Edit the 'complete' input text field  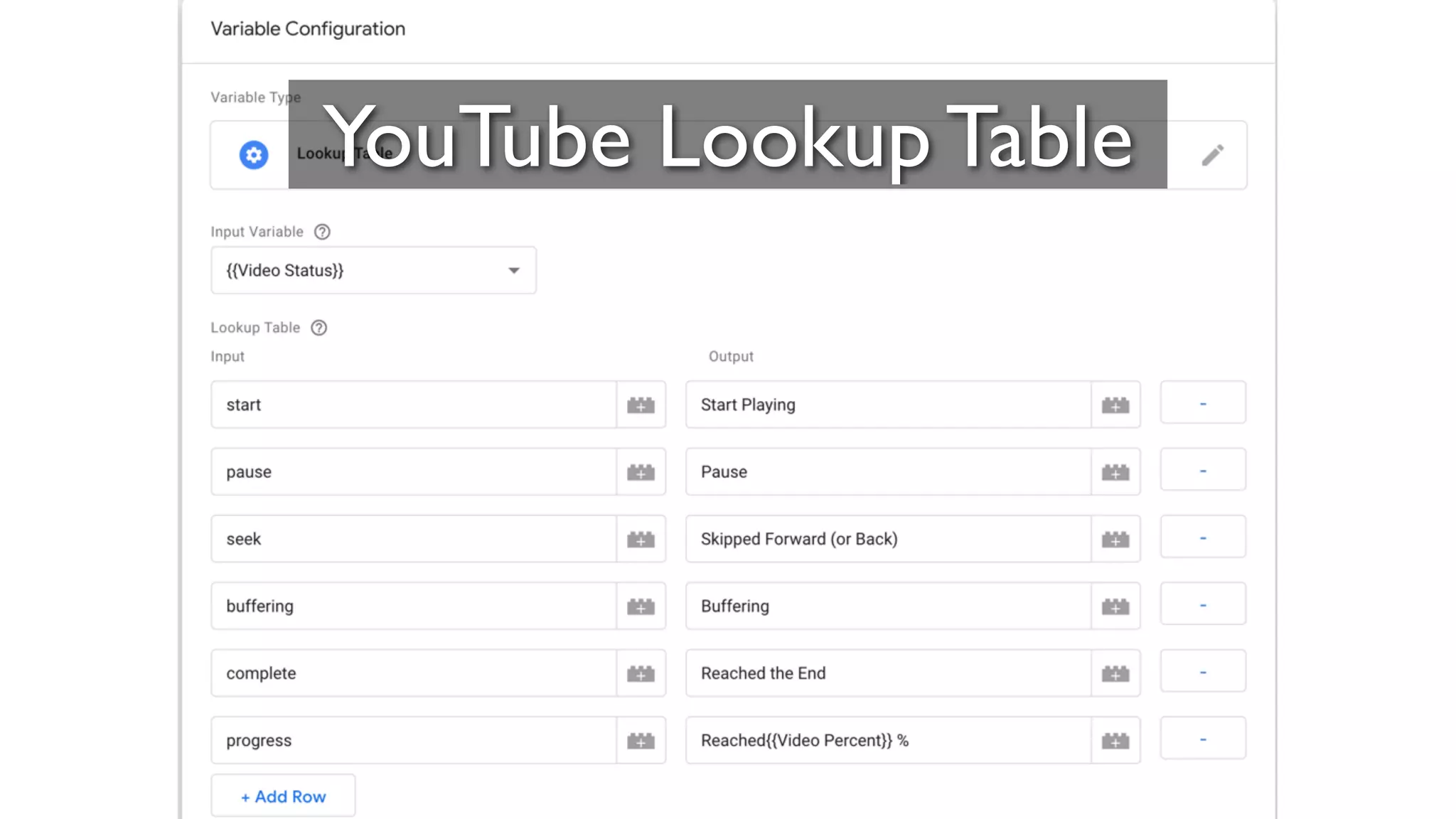[414, 673]
